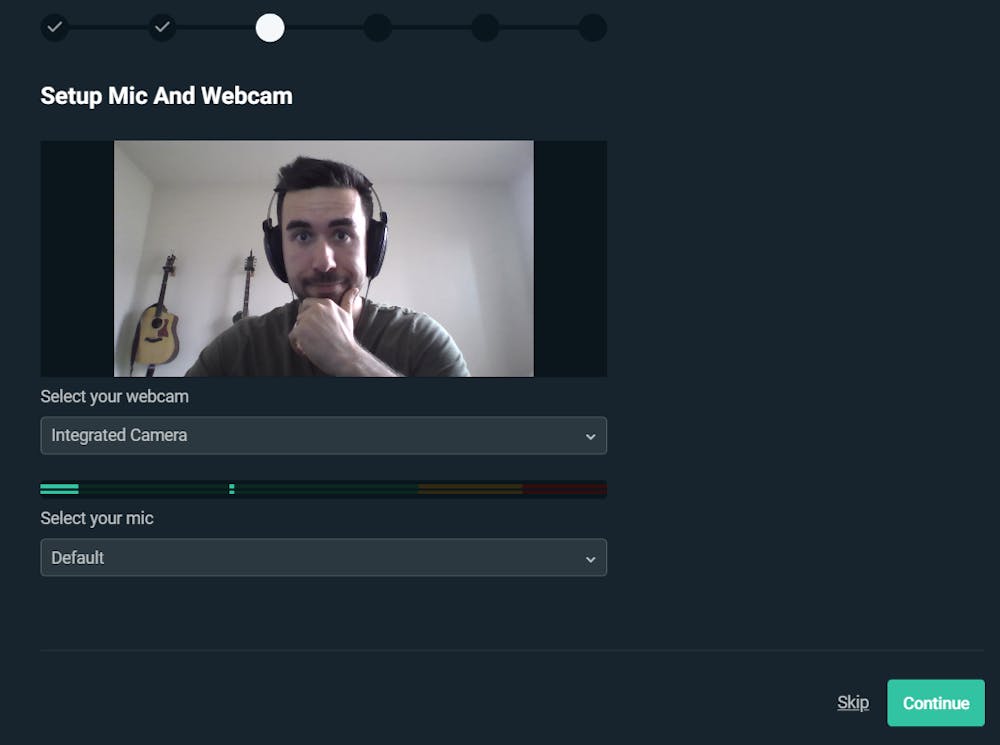Screen dimensions: 1000x745
Task: Go back to the first completed step
Action: pyautogui.click(x=55, y=27)
